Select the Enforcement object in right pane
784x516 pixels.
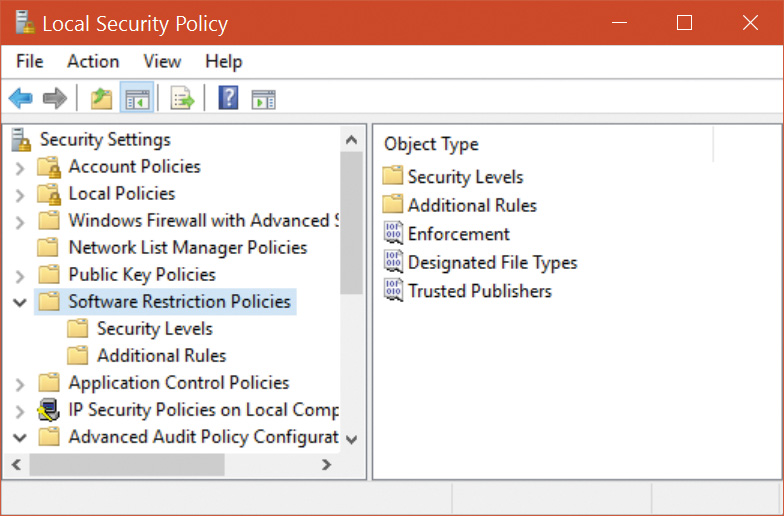pos(458,234)
